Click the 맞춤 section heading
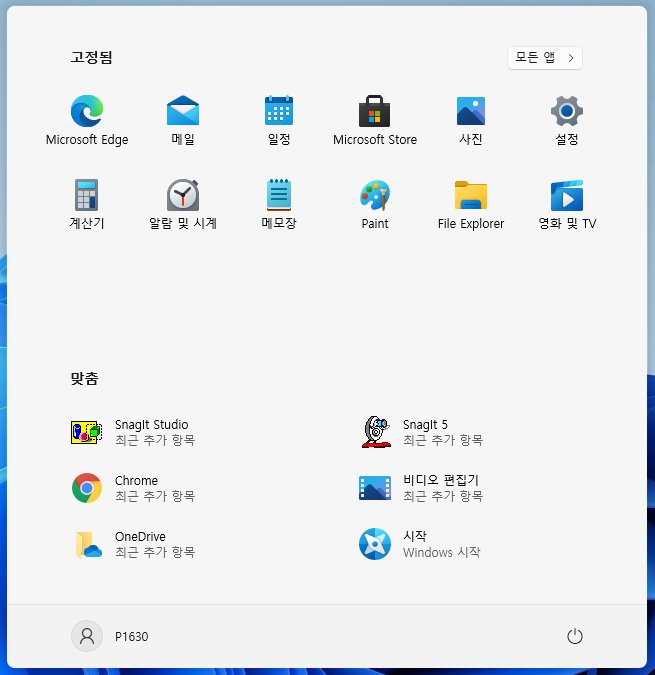655x675 pixels. [x=84, y=379]
